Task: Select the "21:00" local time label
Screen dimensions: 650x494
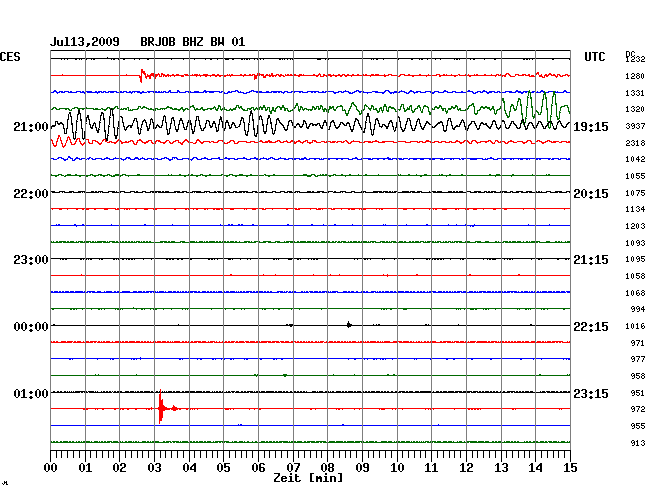Action: click(31, 126)
